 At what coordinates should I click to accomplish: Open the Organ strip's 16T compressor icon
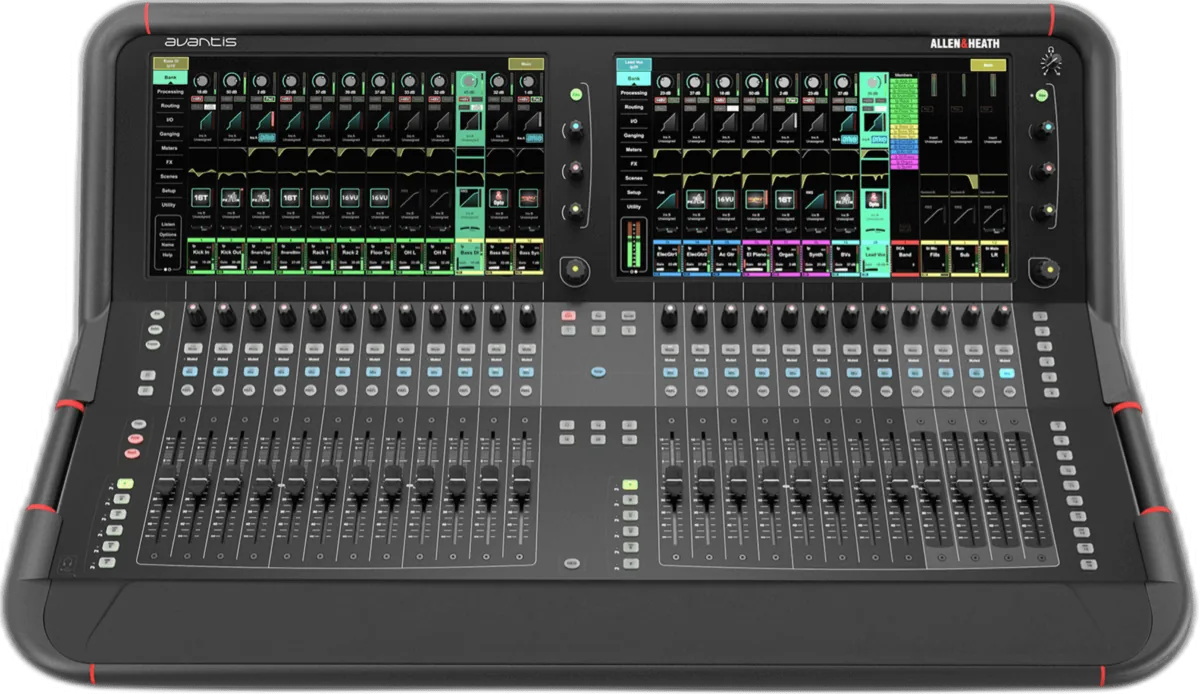tap(785, 201)
